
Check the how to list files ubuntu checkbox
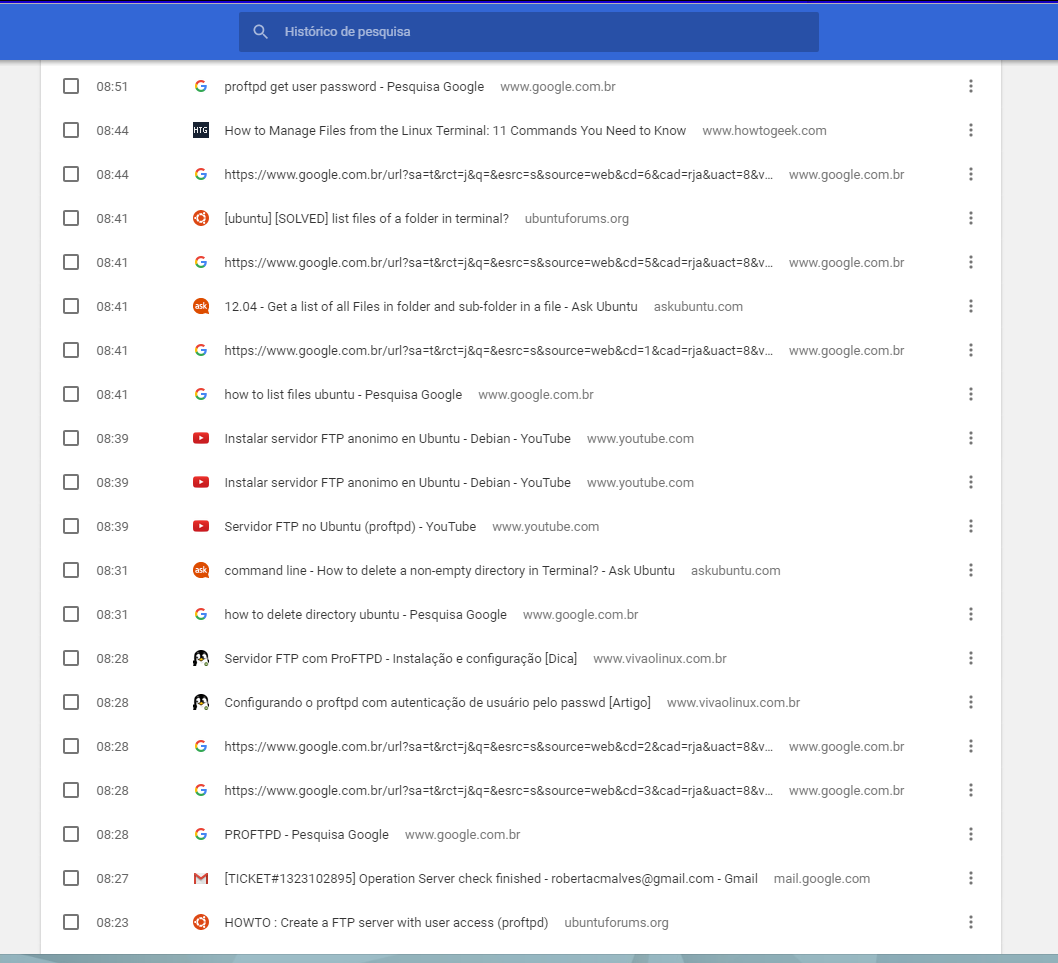pos(71,394)
